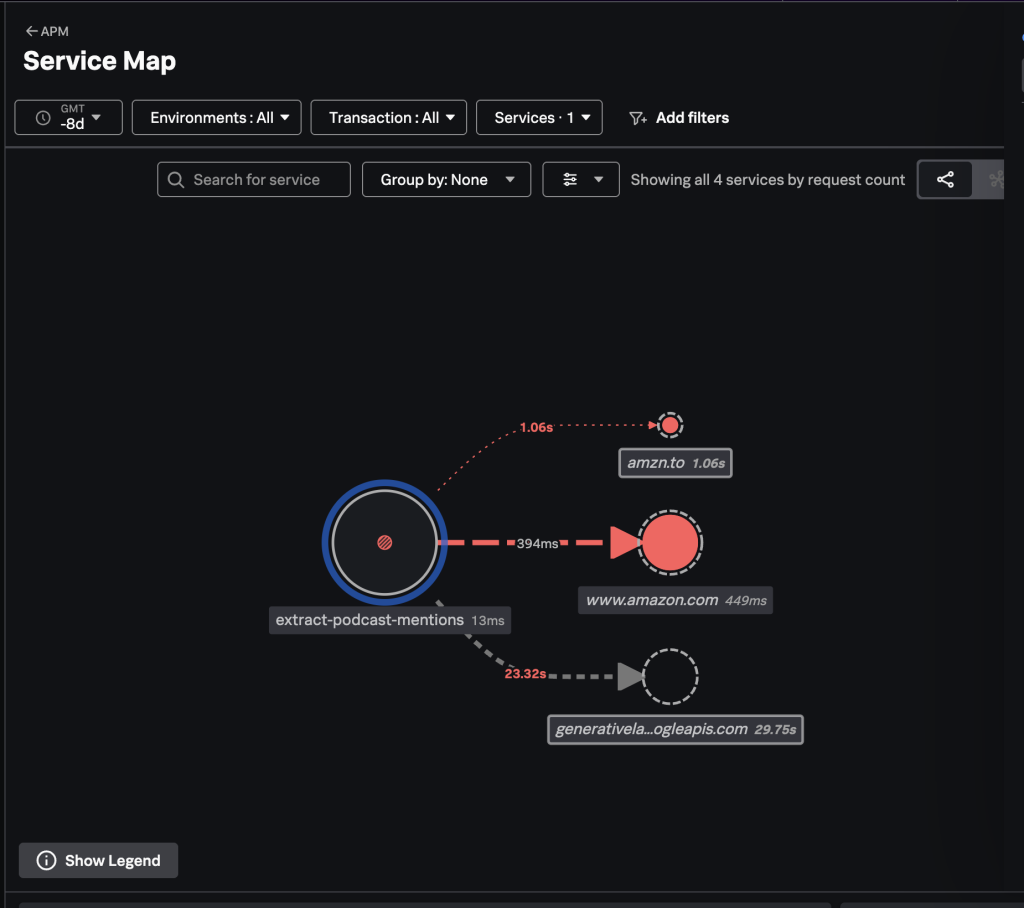1024x908 pixels.
Task: Open the map display settings sliders menu
Action: (581, 180)
